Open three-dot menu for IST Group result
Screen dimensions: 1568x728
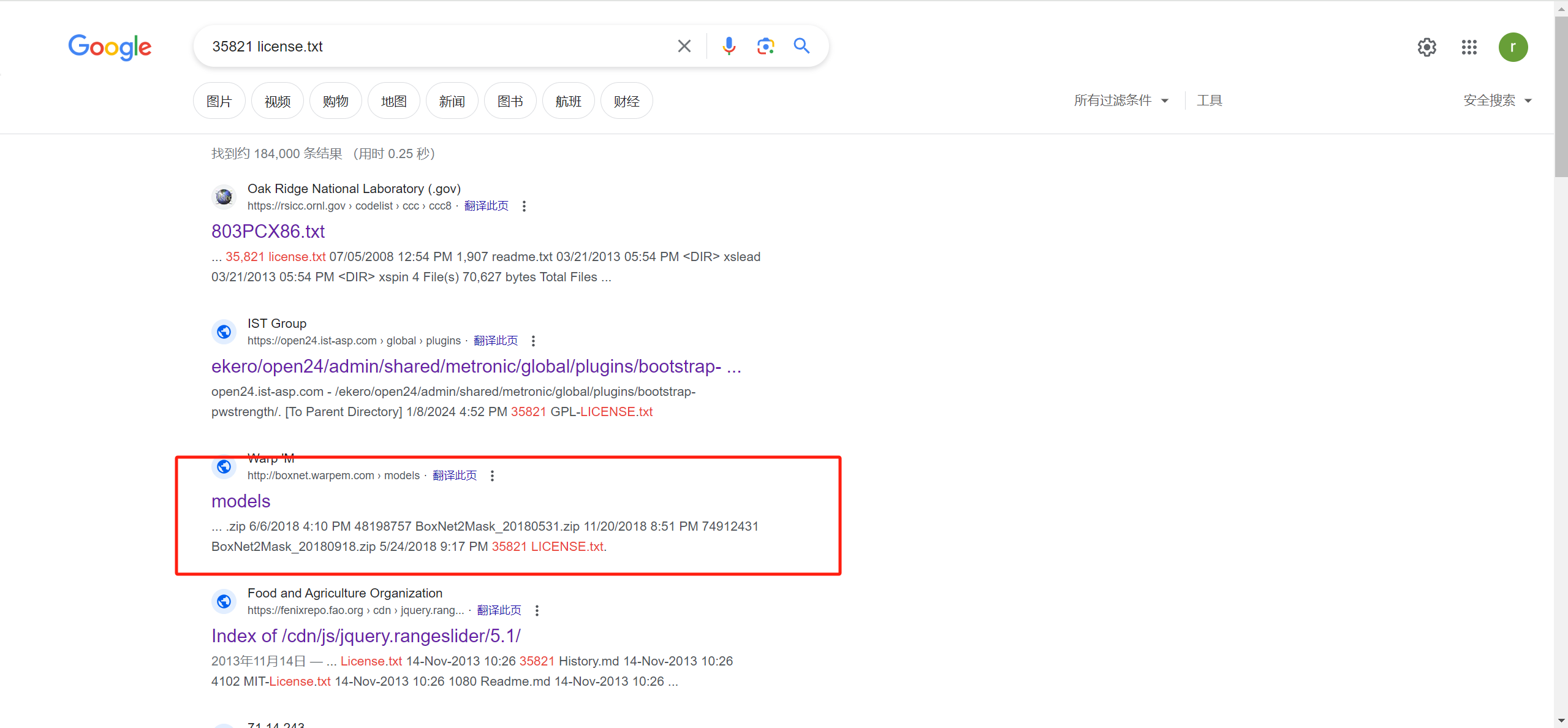click(x=533, y=341)
